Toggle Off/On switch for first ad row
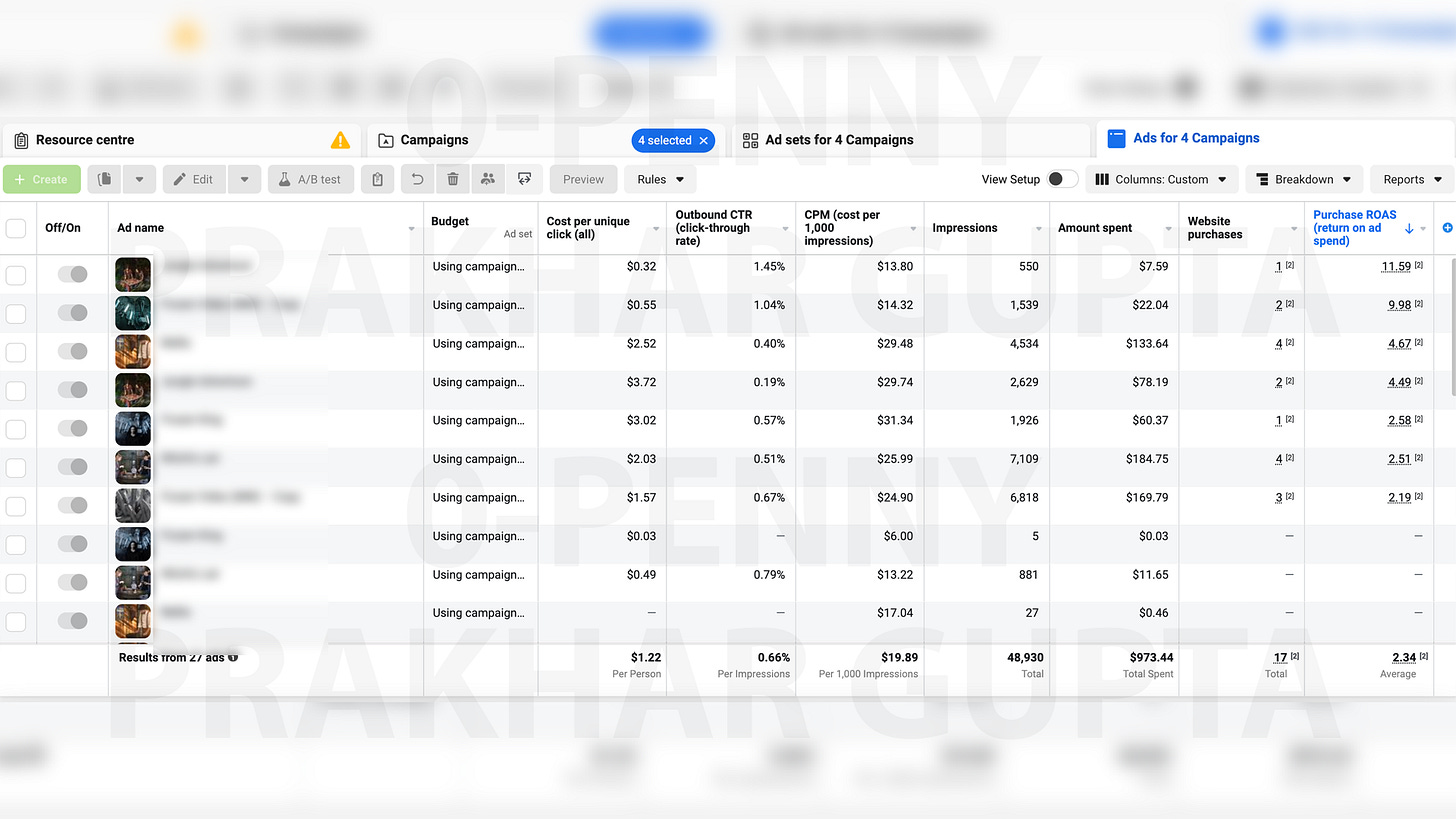Image resolution: width=1456 pixels, height=819 pixels. pyautogui.click(x=72, y=274)
